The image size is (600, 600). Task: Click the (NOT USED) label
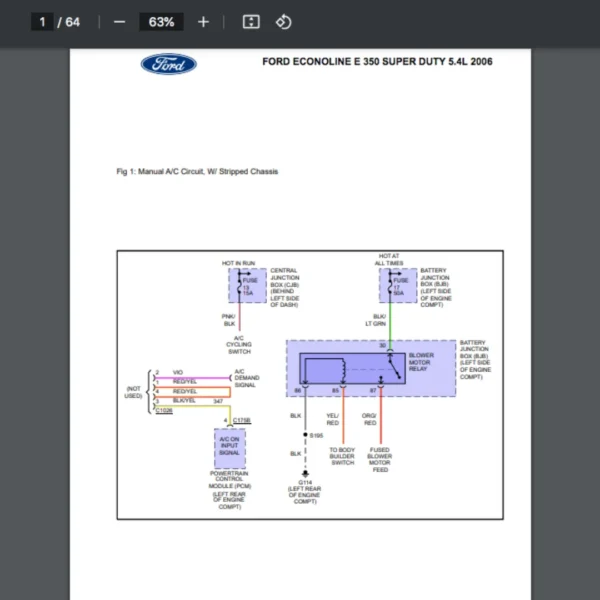coord(133,392)
